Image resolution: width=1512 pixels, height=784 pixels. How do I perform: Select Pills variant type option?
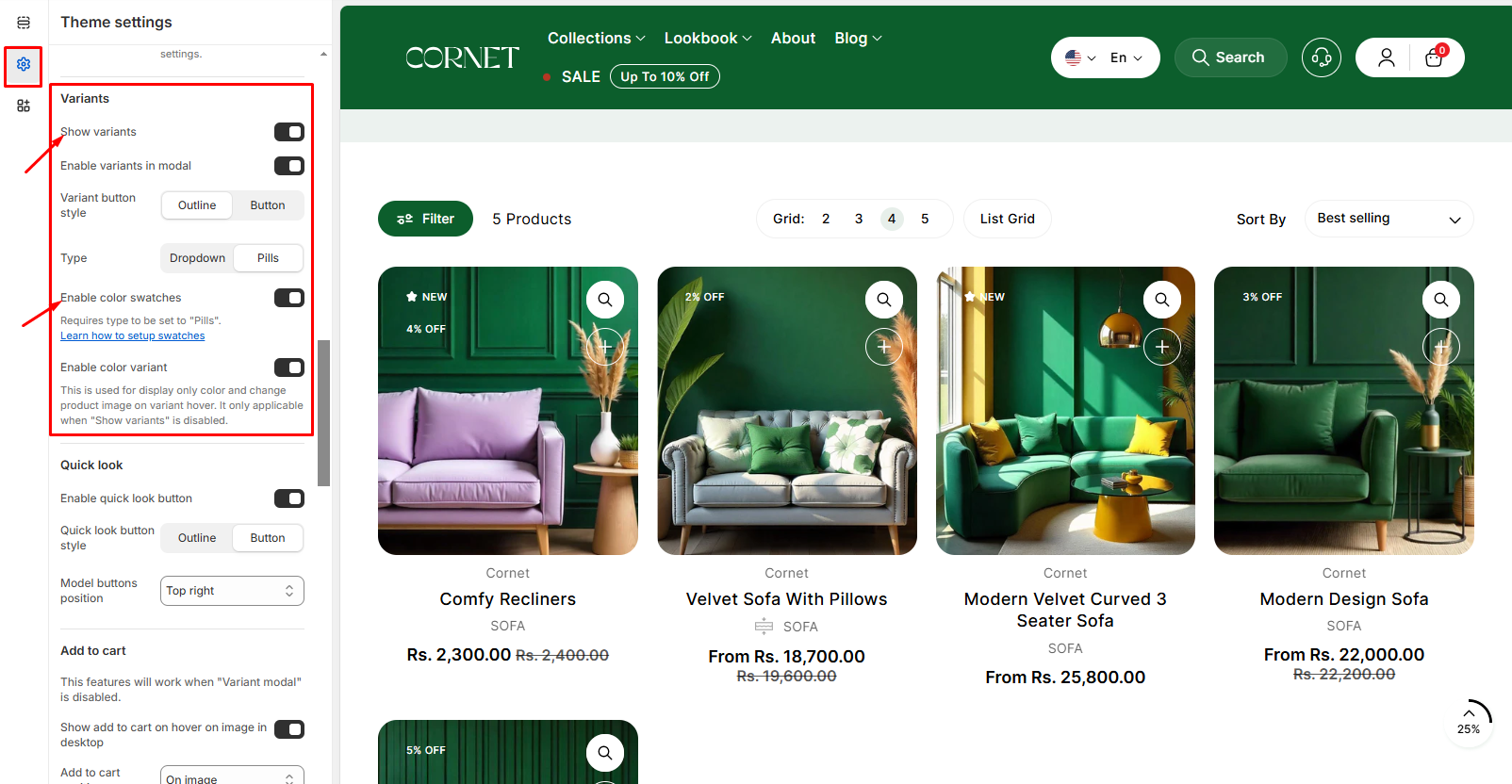(268, 258)
